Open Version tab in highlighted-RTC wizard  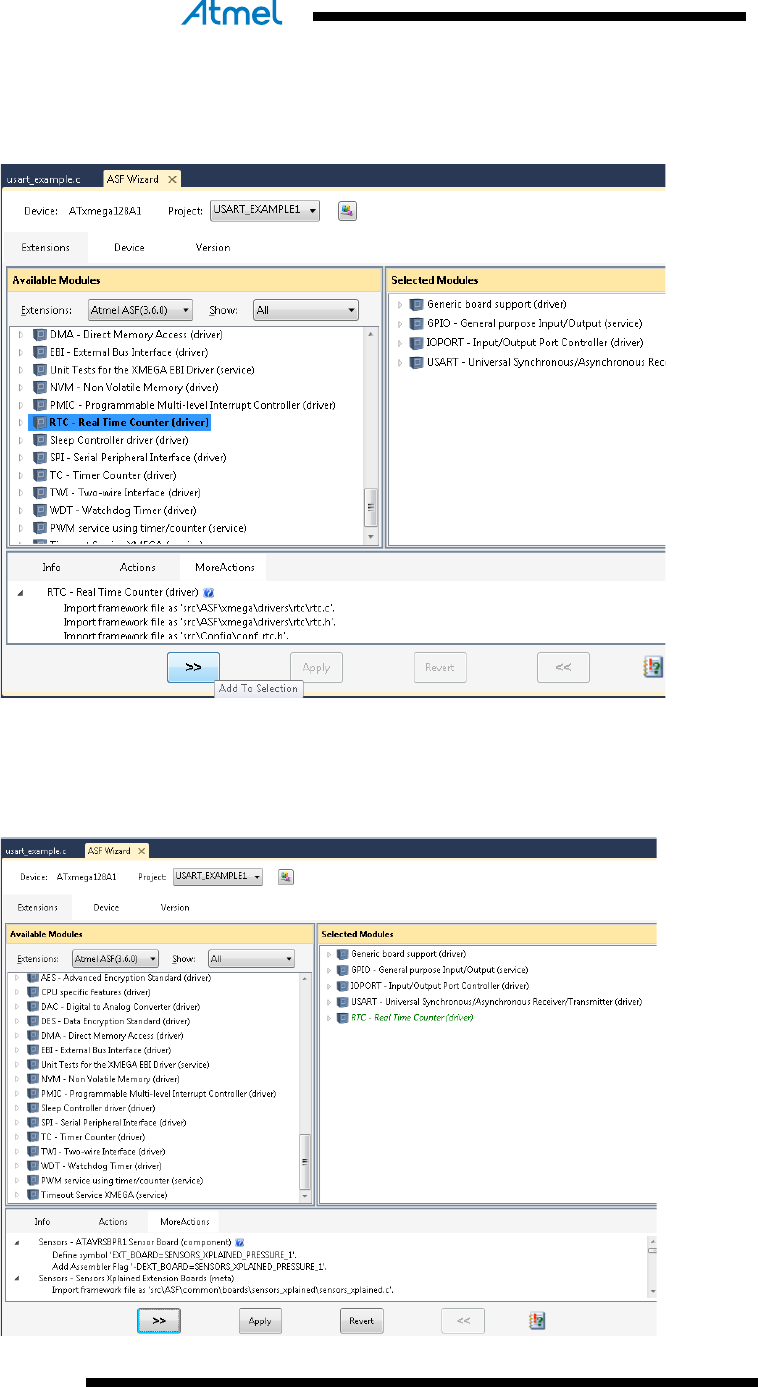click(x=213, y=247)
